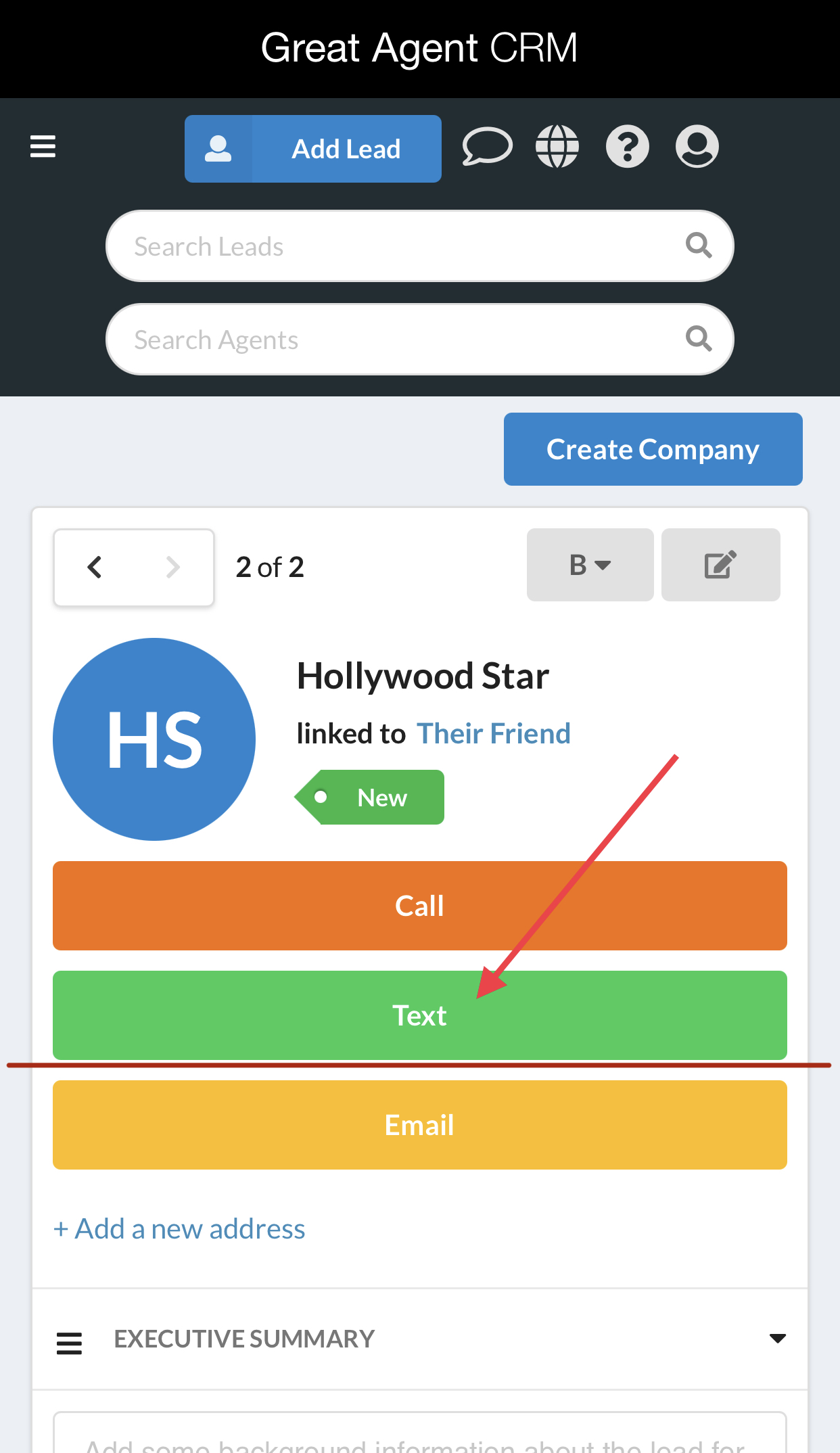840x1453 pixels.
Task: Open the B rating dropdown
Action: (x=590, y=565)
